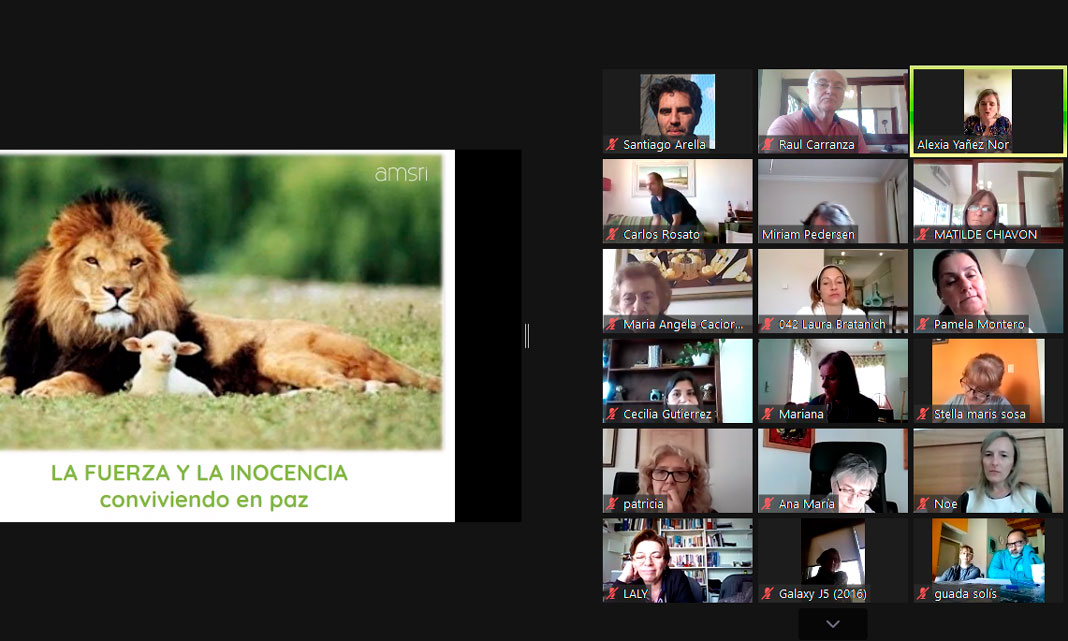This screenshot has height=641, width=1068.
Task: Click the guada solís video tile
Action: pos(987,558)
